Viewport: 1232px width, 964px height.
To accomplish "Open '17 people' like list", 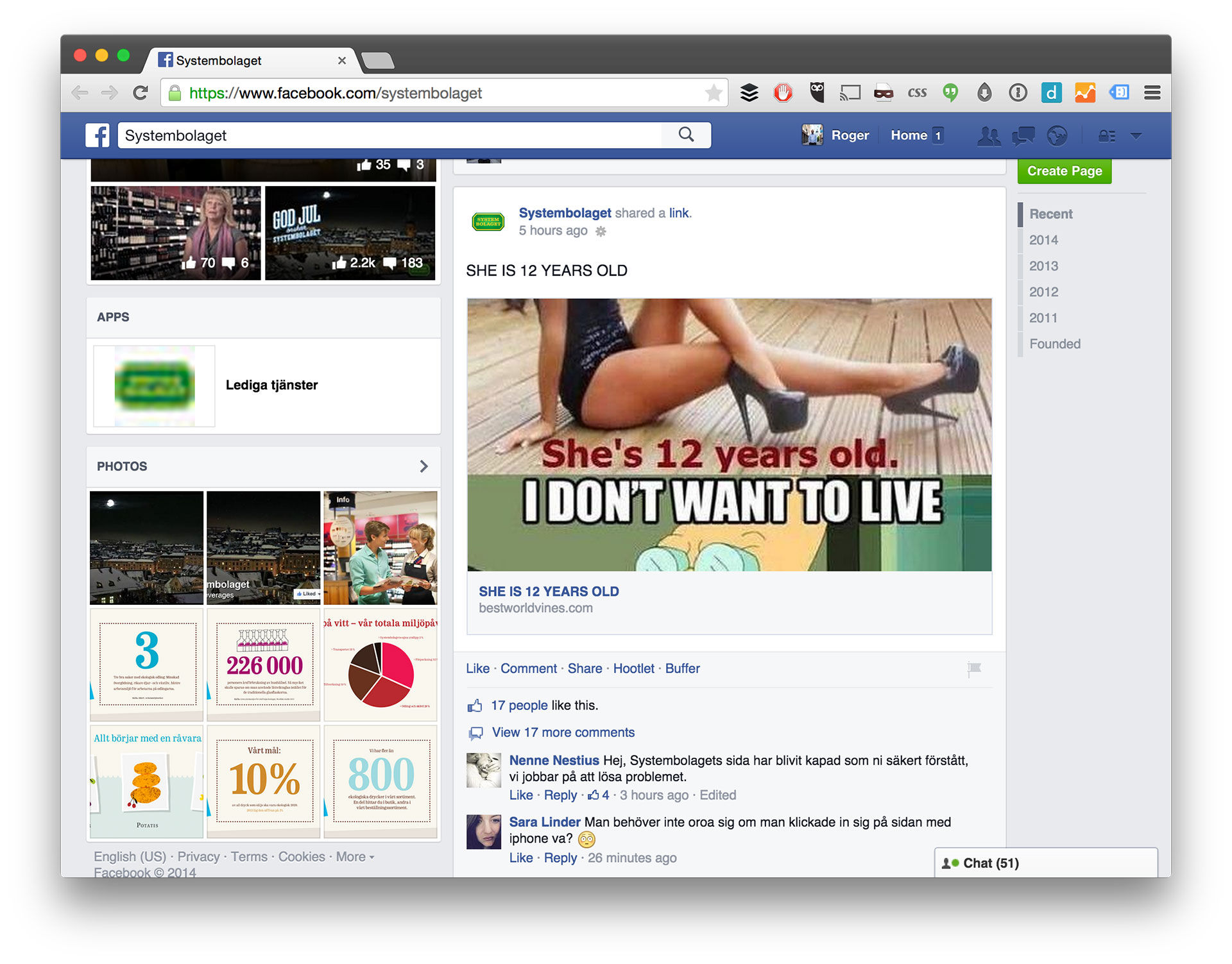I will 519,706.
